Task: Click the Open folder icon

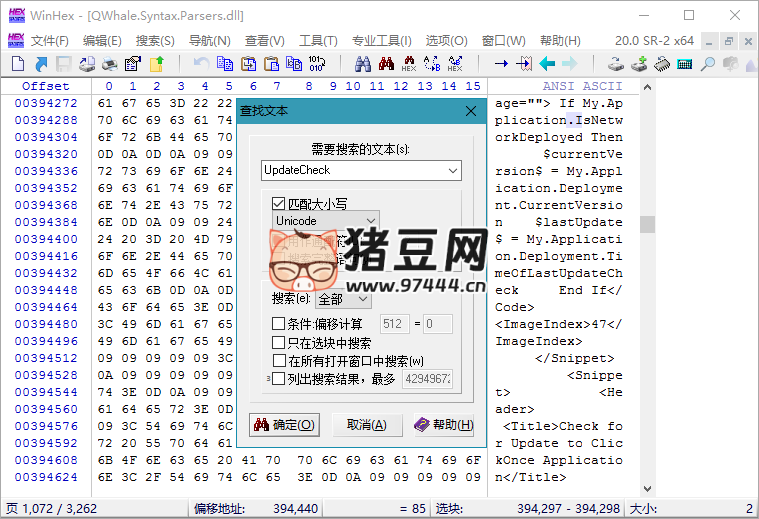Action: coord(156,63)
